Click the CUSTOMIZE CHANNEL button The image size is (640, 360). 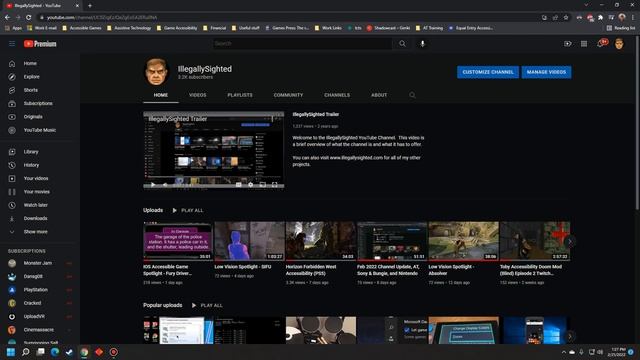coord(488,72)
